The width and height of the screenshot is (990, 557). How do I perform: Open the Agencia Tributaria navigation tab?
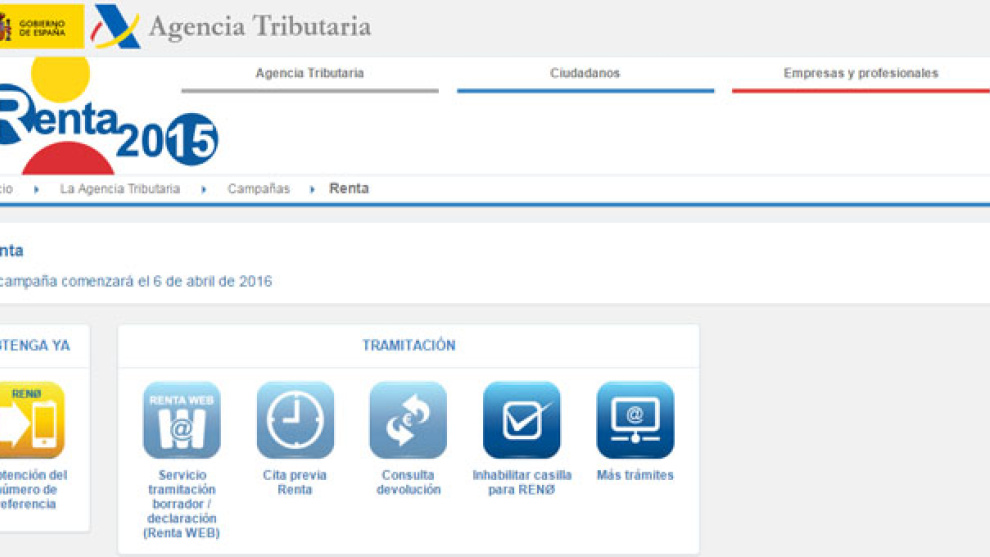click(x=309, y=73)
